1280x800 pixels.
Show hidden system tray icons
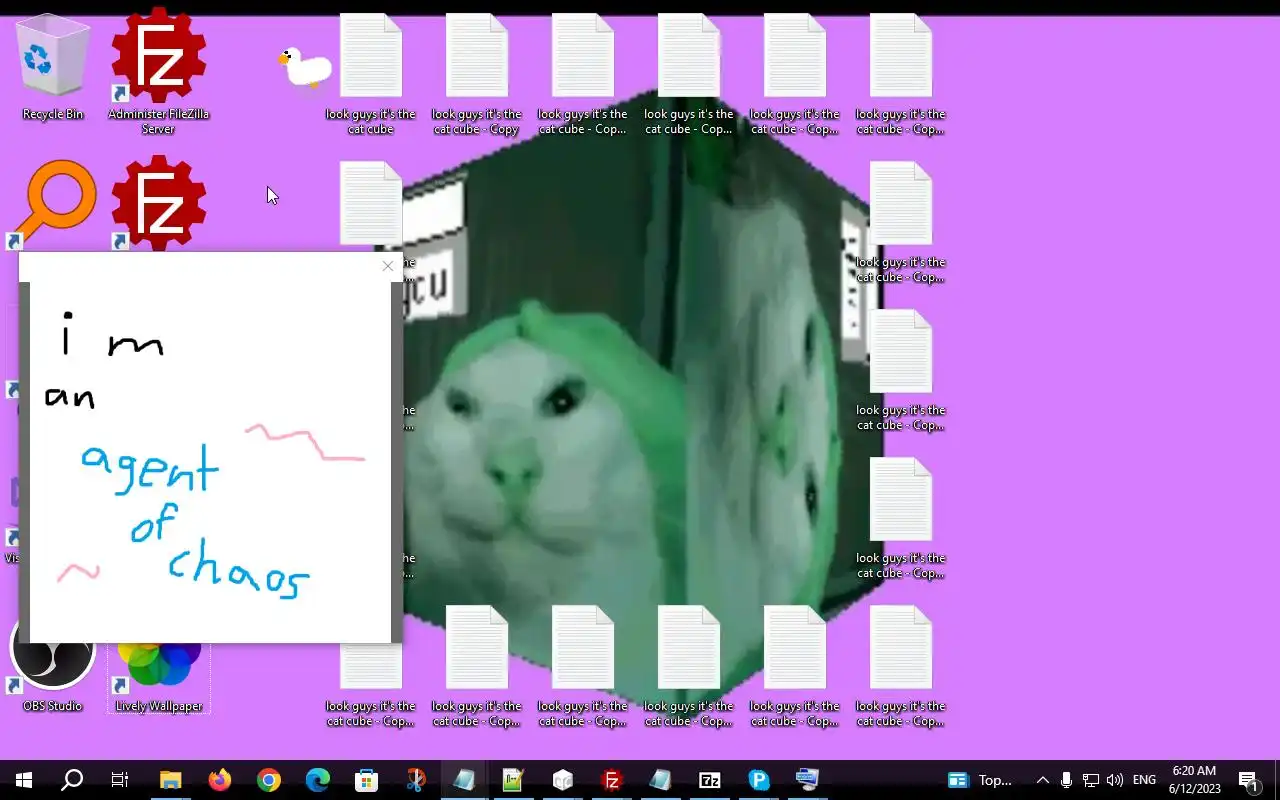tap(1042, 780)
